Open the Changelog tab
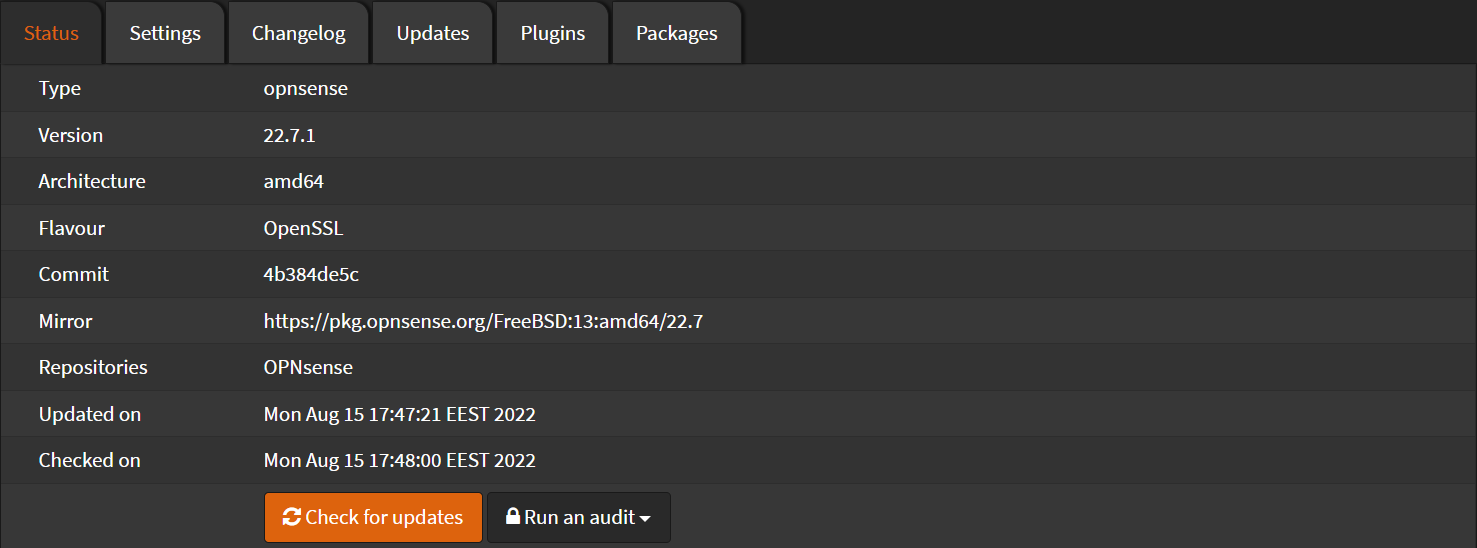The image size is (1477, 548). click(298, 33)
